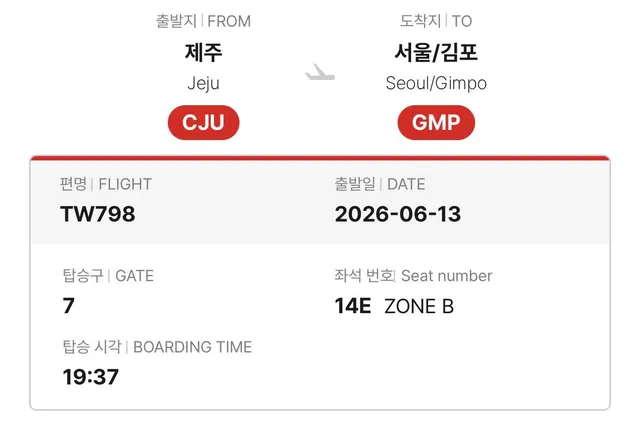Click the 탑승 시각 BOARDING TIME label
This screenshot has width=640, height=430.
(157, 347)
